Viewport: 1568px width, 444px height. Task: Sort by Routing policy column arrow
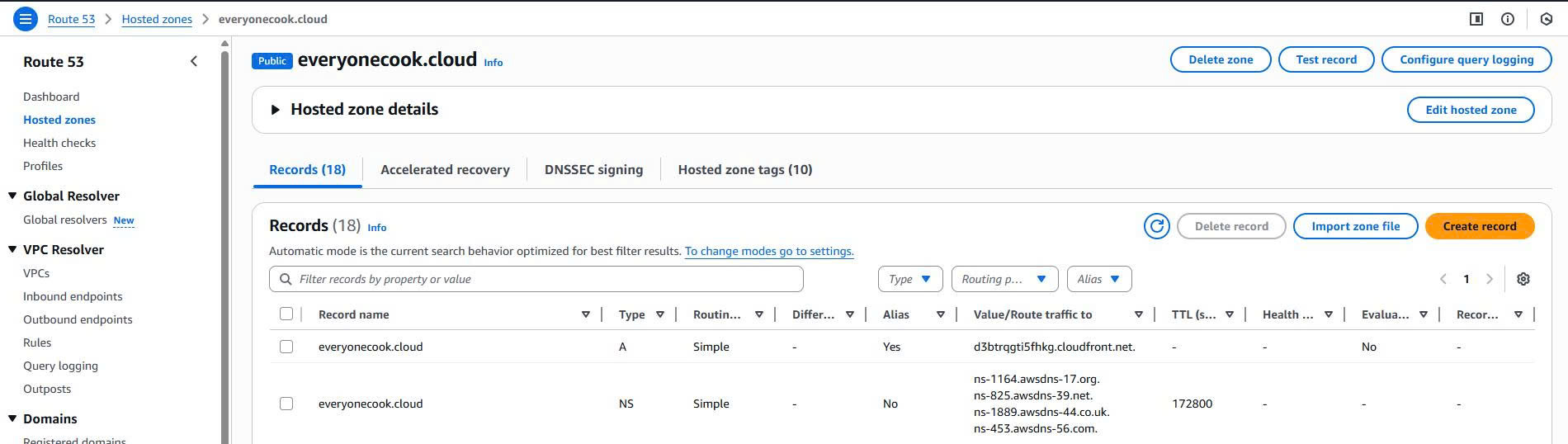(759, 314)
